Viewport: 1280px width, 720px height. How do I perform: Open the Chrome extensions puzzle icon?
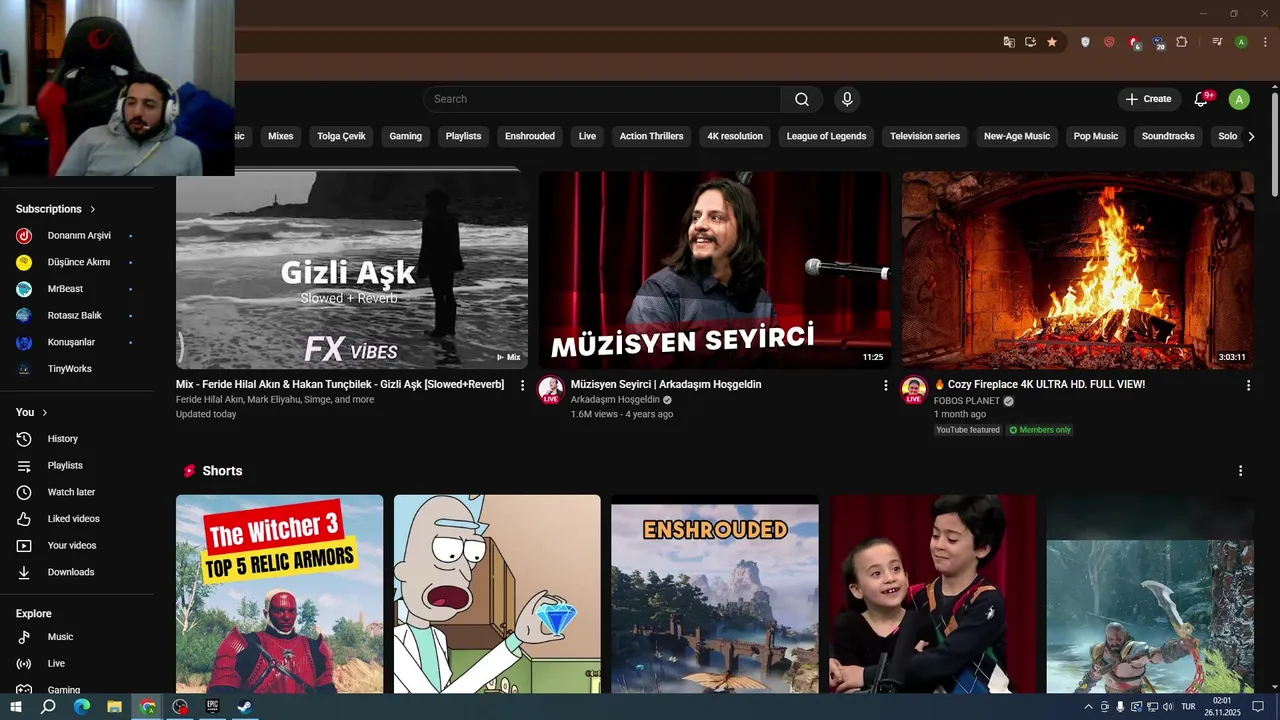click(x=1182, y=42)
